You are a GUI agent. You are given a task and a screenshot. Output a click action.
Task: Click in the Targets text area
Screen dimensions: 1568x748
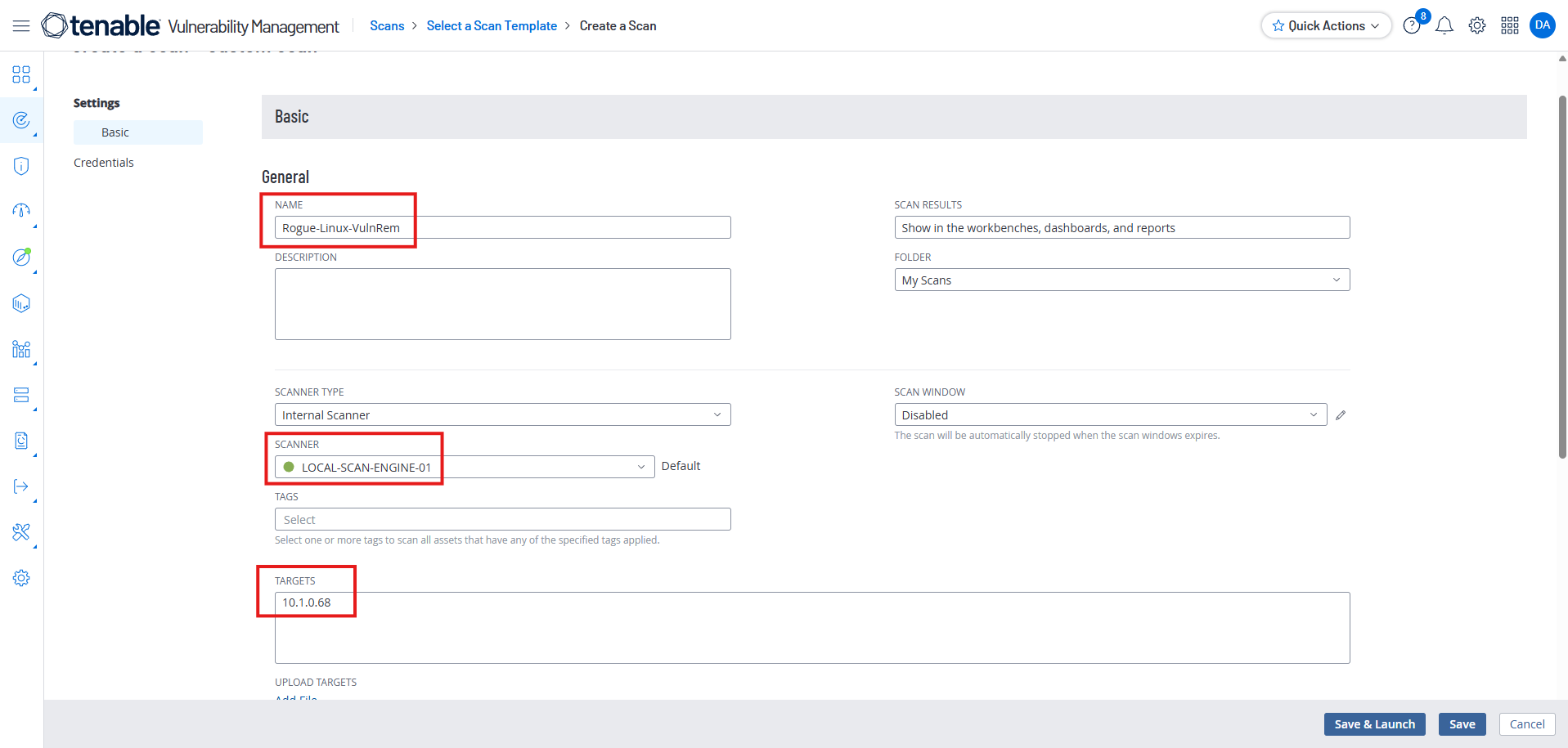coord(812,628)
